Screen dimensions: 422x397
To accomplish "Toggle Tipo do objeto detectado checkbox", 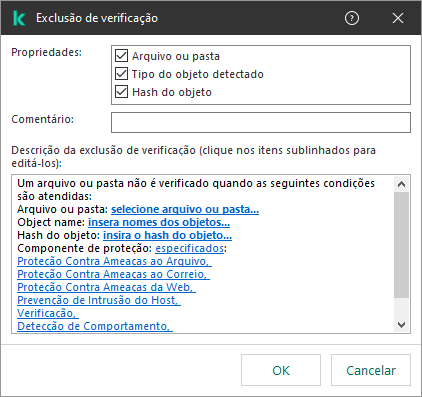I will click(121, 74).
